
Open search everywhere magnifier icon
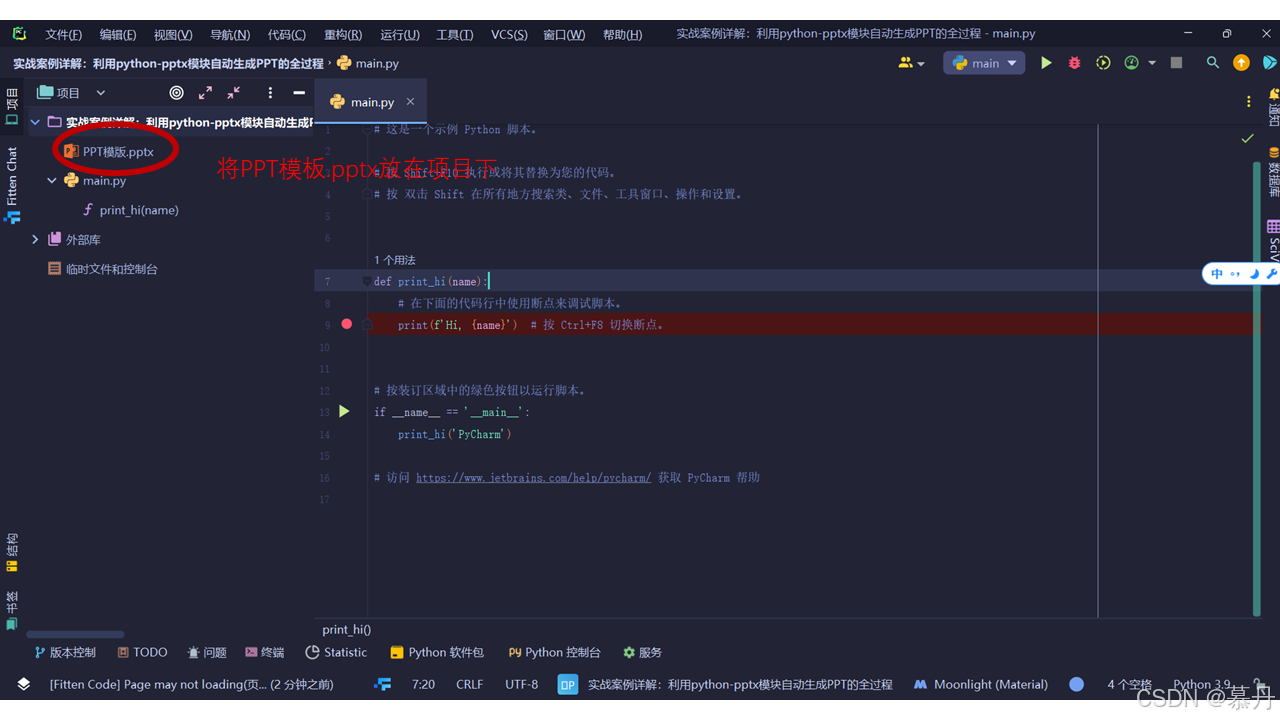coord(1213,63)
